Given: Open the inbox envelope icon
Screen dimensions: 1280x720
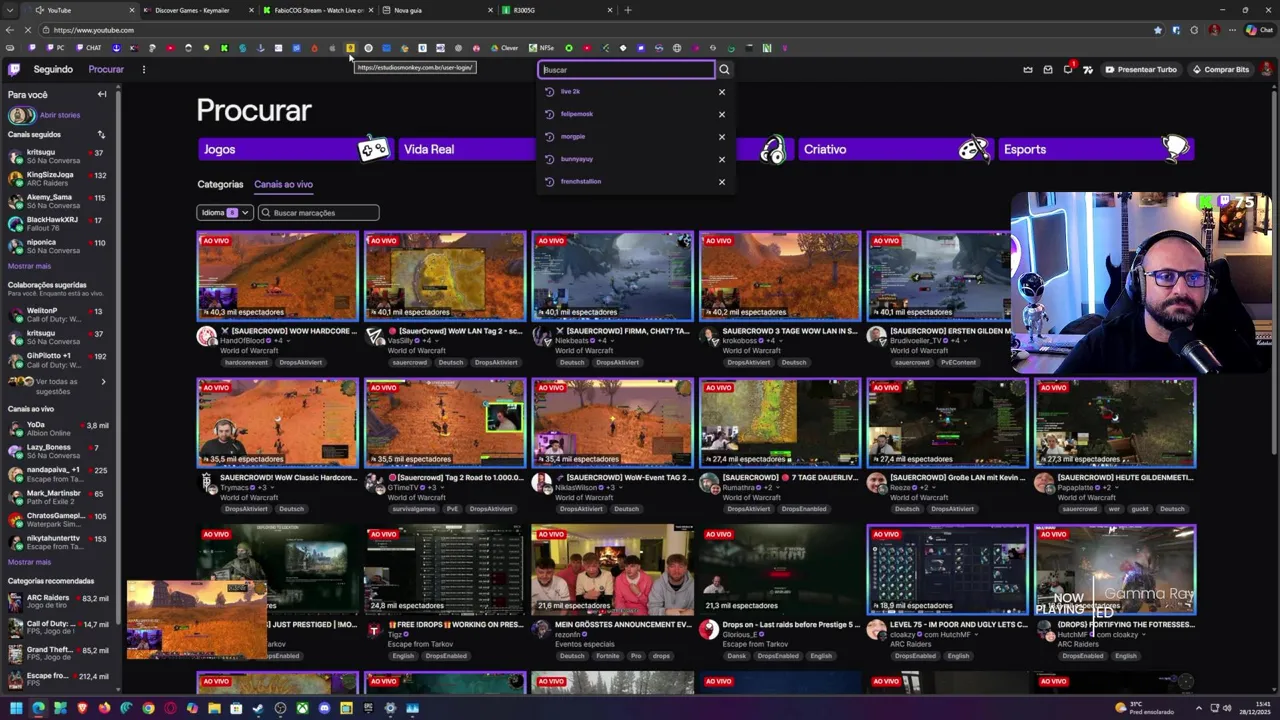Looking at the screenshot, I should click(x=1048, y=70).
